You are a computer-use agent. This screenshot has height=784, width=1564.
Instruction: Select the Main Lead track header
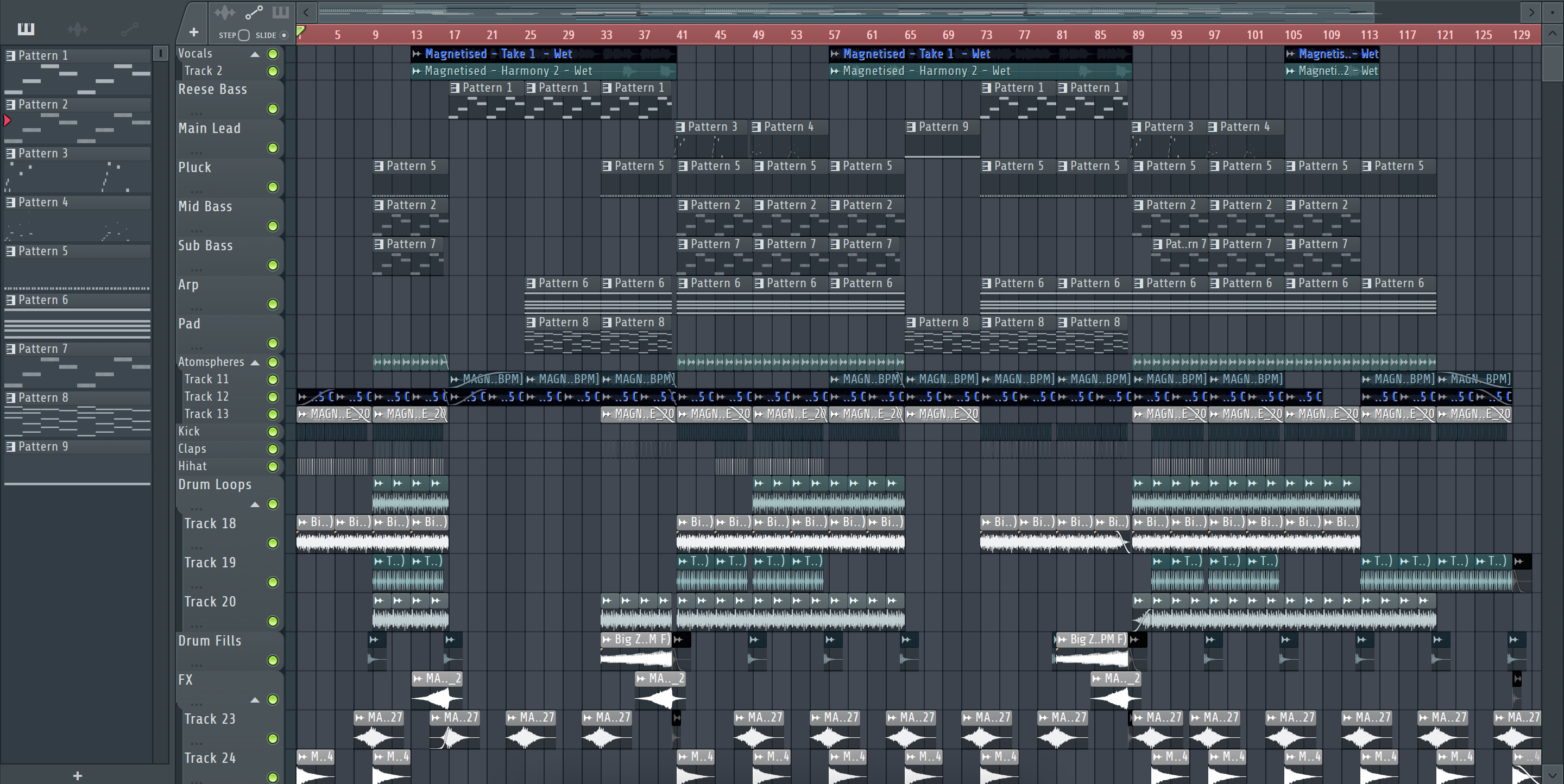point(230,138)
